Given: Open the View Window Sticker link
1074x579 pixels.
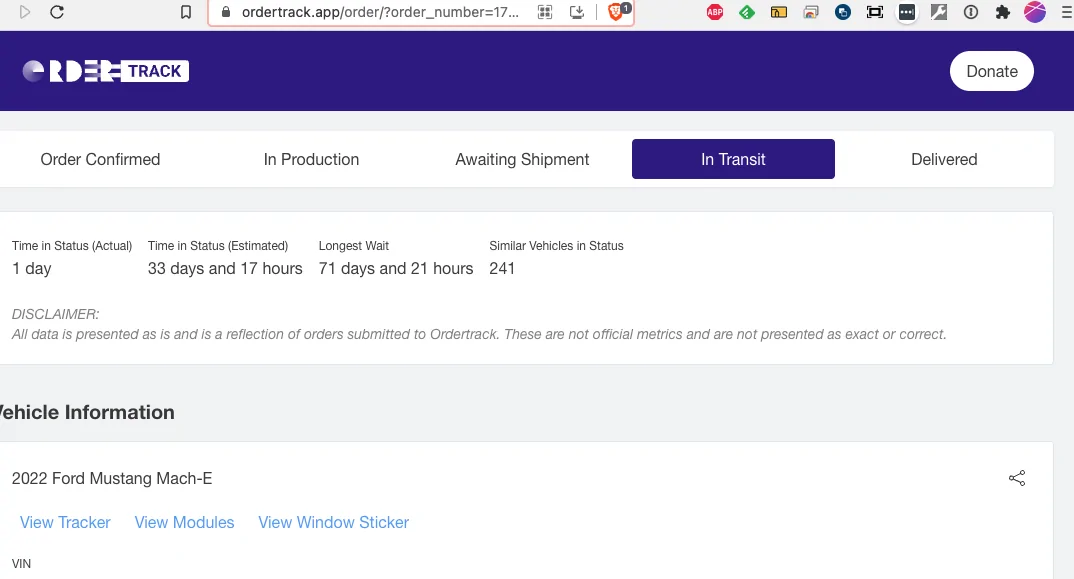Looking at the screenshot, I should pyautogui.click(x=334, y=522).
